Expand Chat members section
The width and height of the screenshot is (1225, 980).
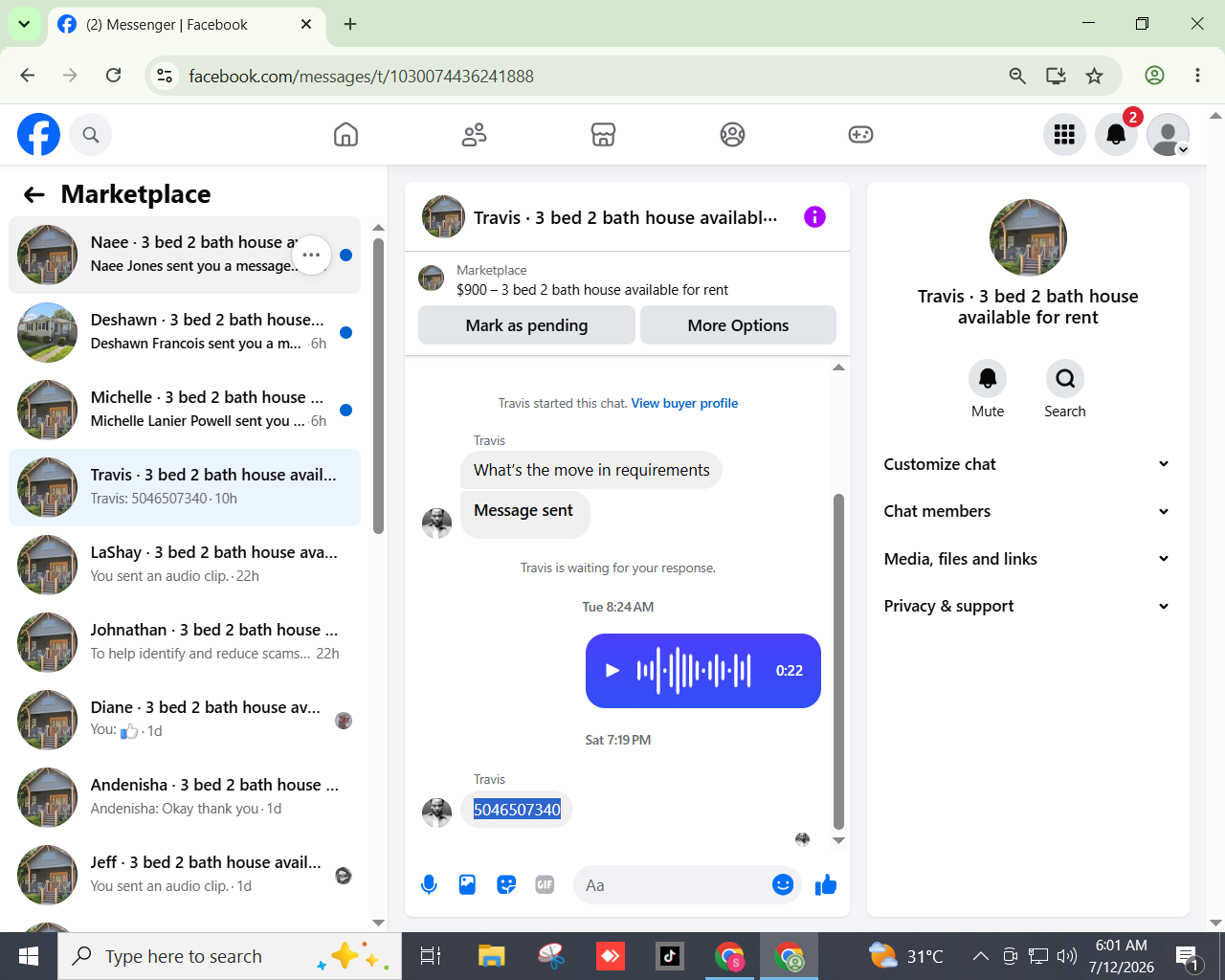point(1027,511)
